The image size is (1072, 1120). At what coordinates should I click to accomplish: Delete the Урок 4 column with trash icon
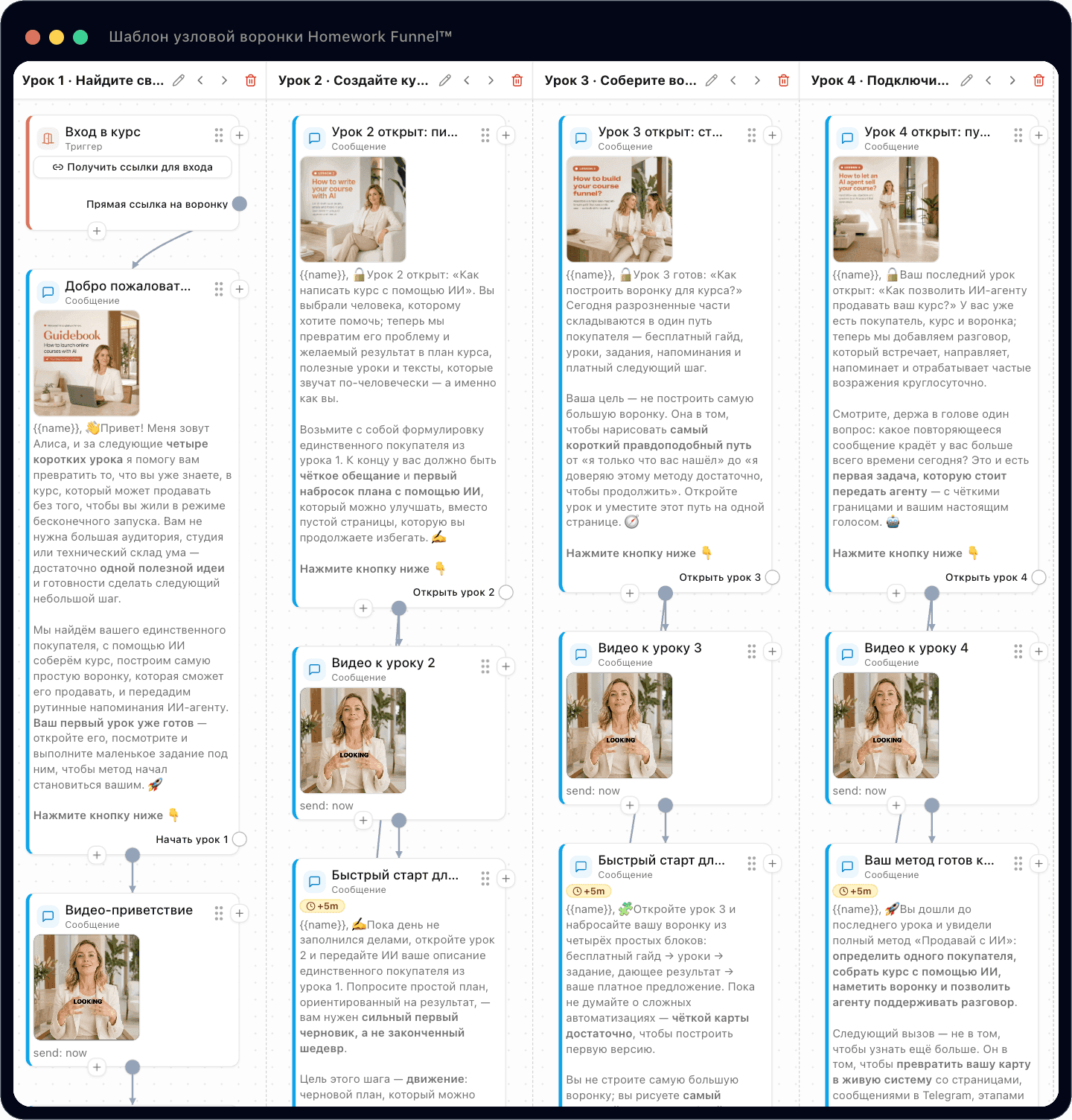pos(1039,80)
